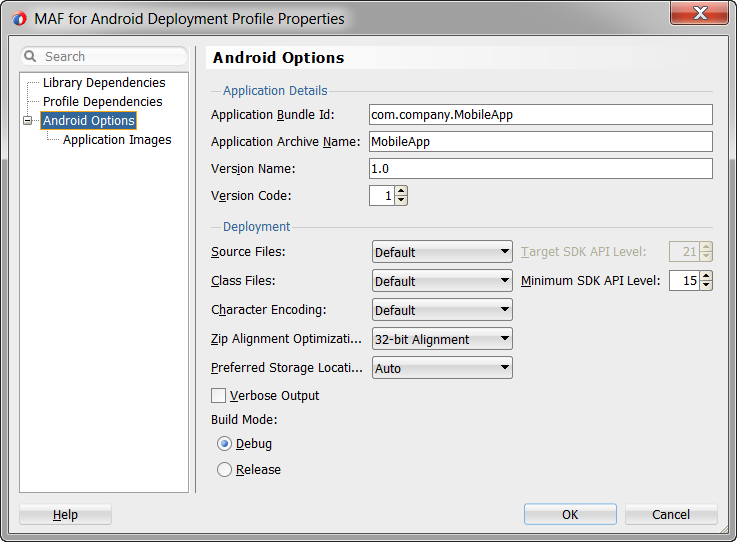737x542 pixels.
Task: Enable the Verbose Output checkbox
Action: tap(219, 395)
